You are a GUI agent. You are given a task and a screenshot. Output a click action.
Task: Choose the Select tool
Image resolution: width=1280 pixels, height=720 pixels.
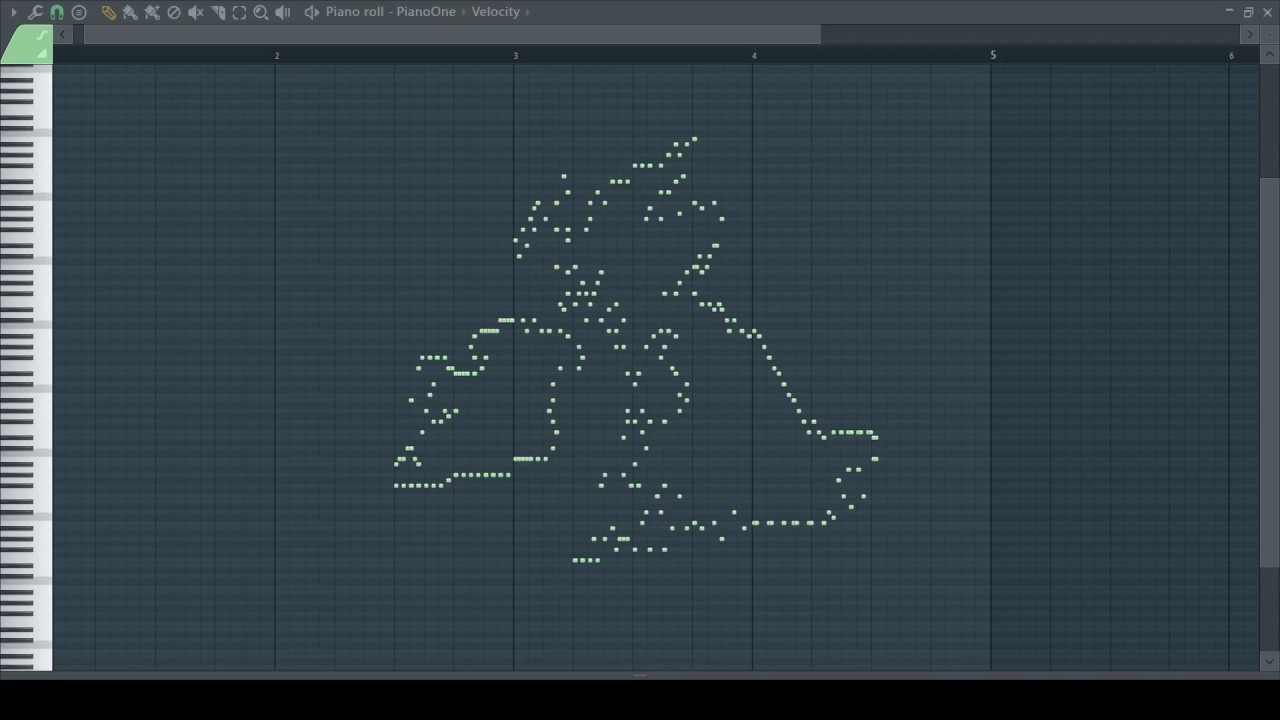(x=239, y=12)
